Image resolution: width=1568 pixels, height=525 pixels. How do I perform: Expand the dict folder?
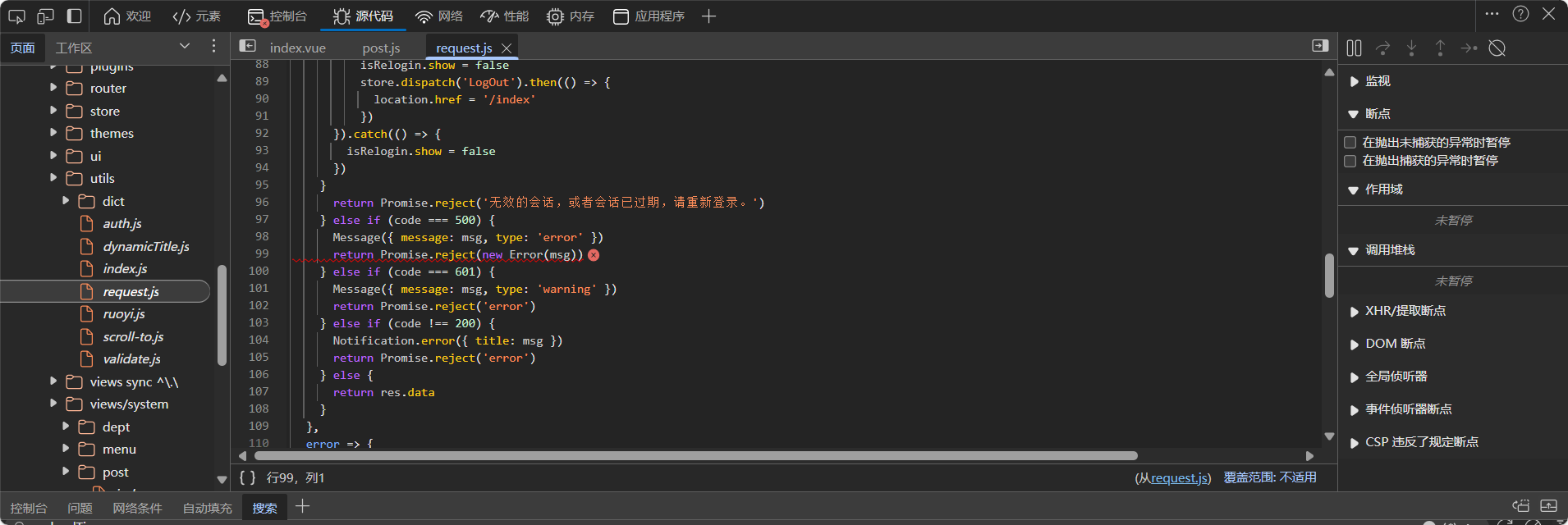(66, 201)
